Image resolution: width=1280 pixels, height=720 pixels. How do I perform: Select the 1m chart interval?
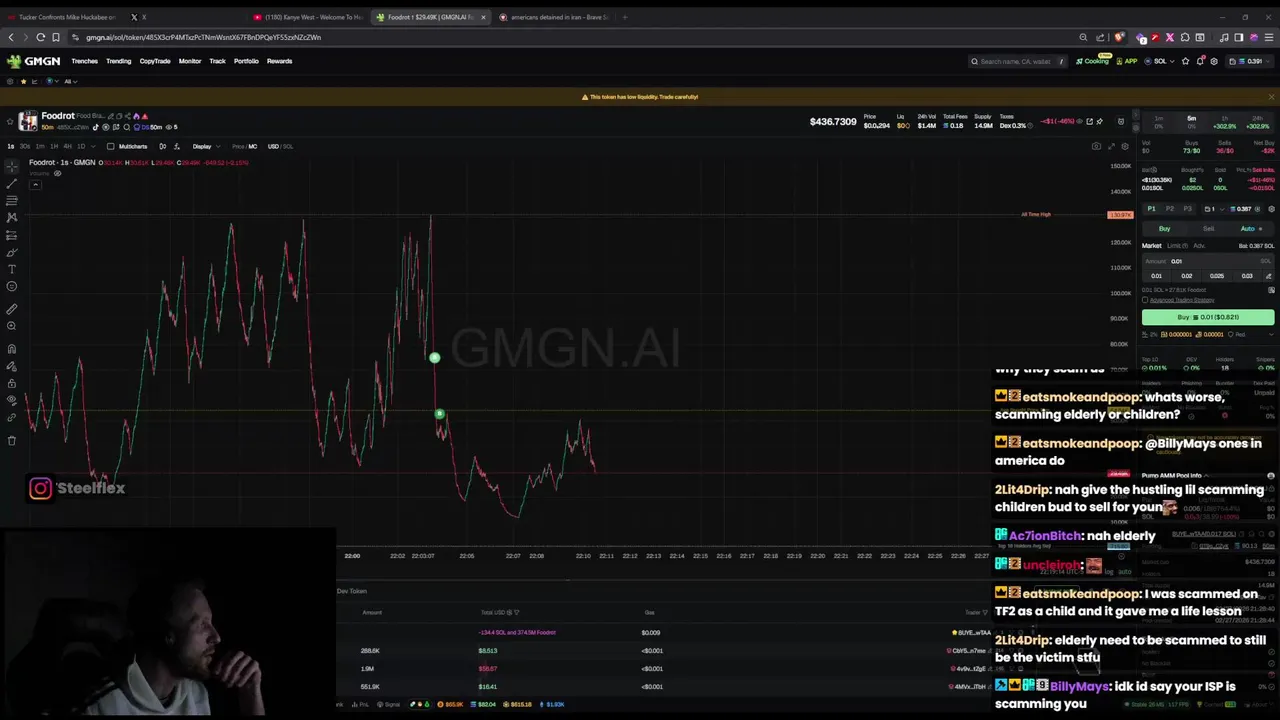(x=39, y=146)
